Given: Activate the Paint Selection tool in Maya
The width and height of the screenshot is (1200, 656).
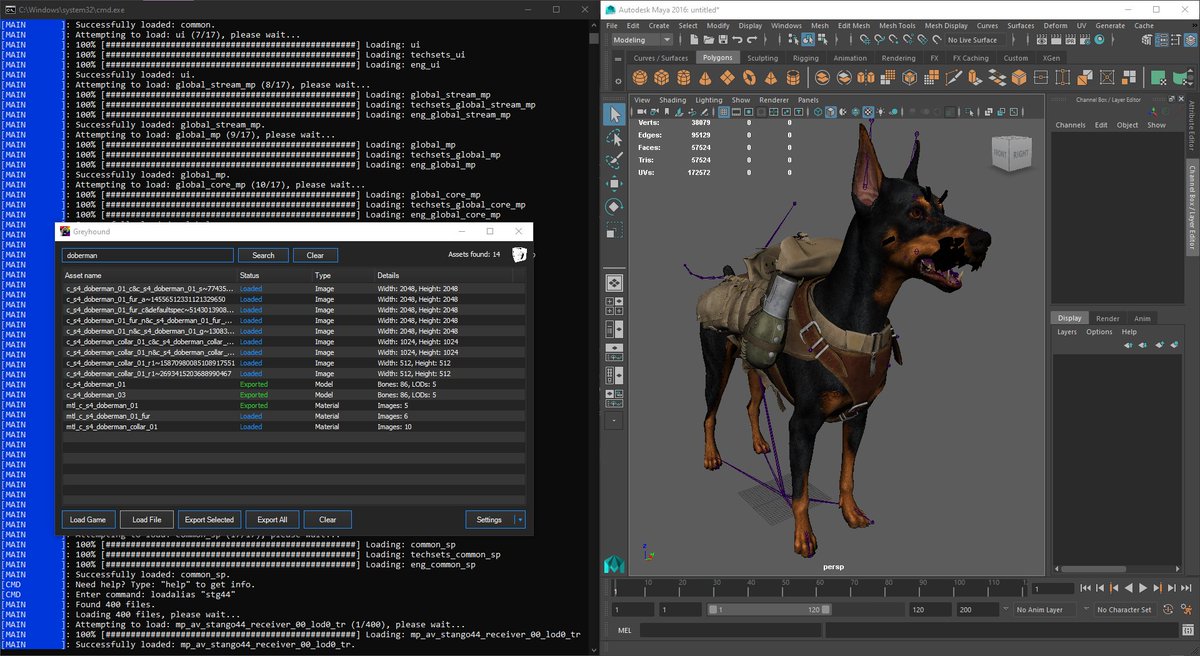Looking at the screenshot, I should (x=614, y=160).
